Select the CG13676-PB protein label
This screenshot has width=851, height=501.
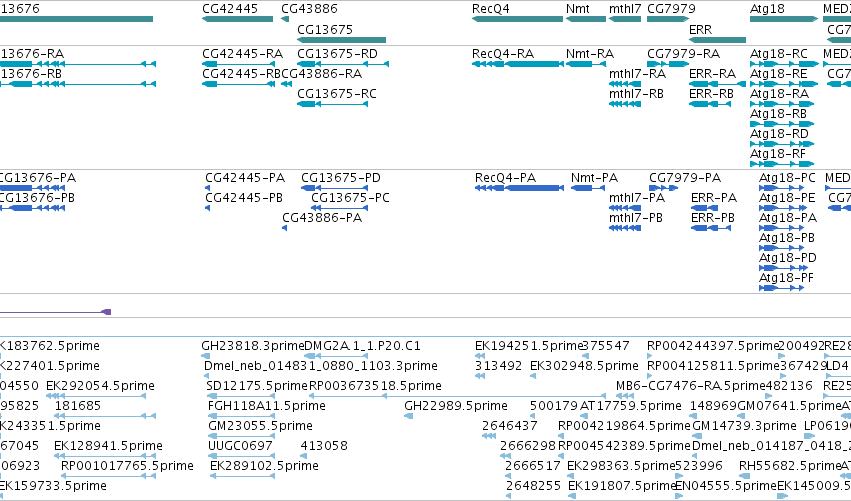pyautogui.click(x=36, y=198)
